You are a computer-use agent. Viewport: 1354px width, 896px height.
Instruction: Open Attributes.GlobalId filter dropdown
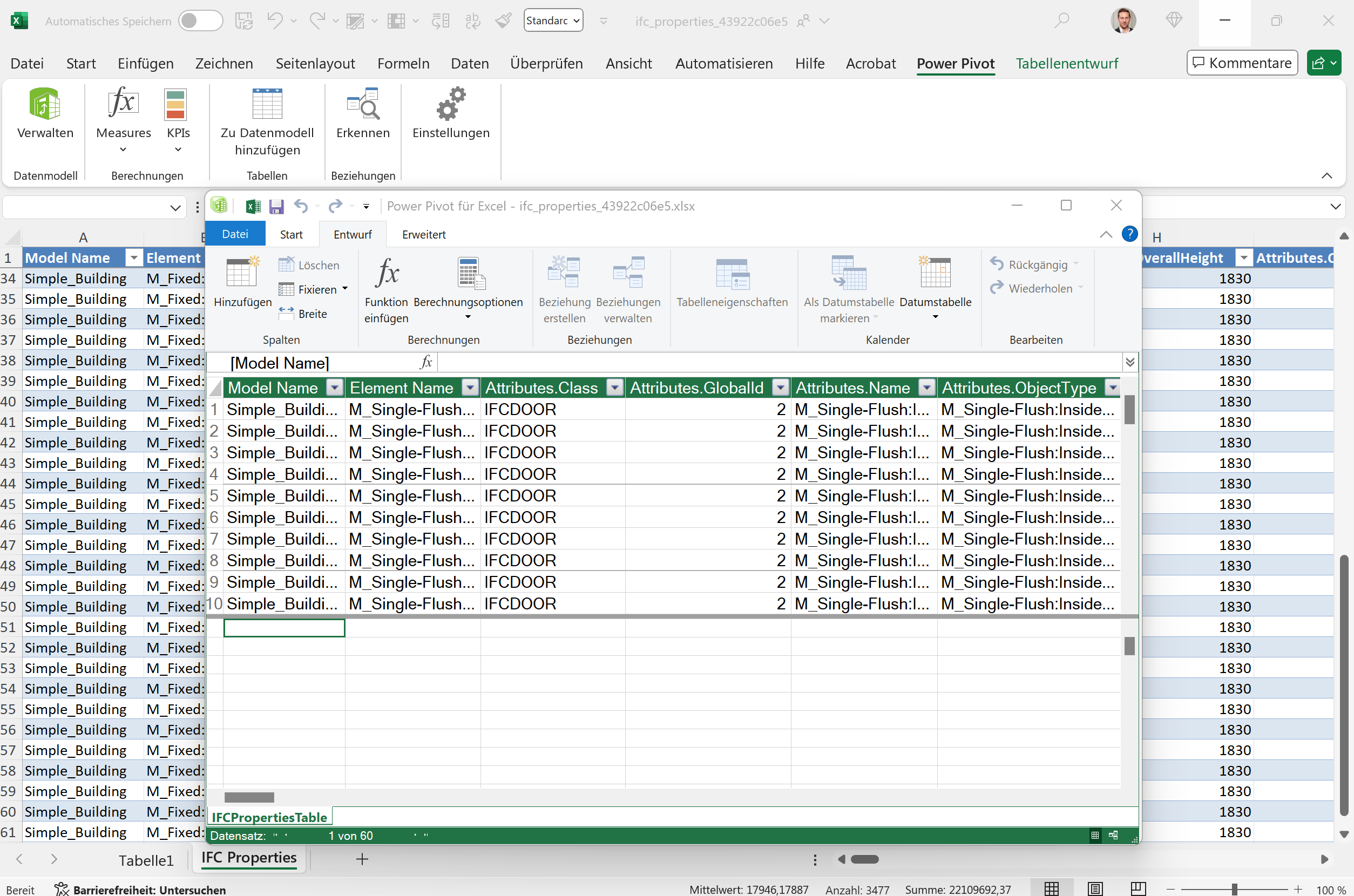tap(780, 388)
